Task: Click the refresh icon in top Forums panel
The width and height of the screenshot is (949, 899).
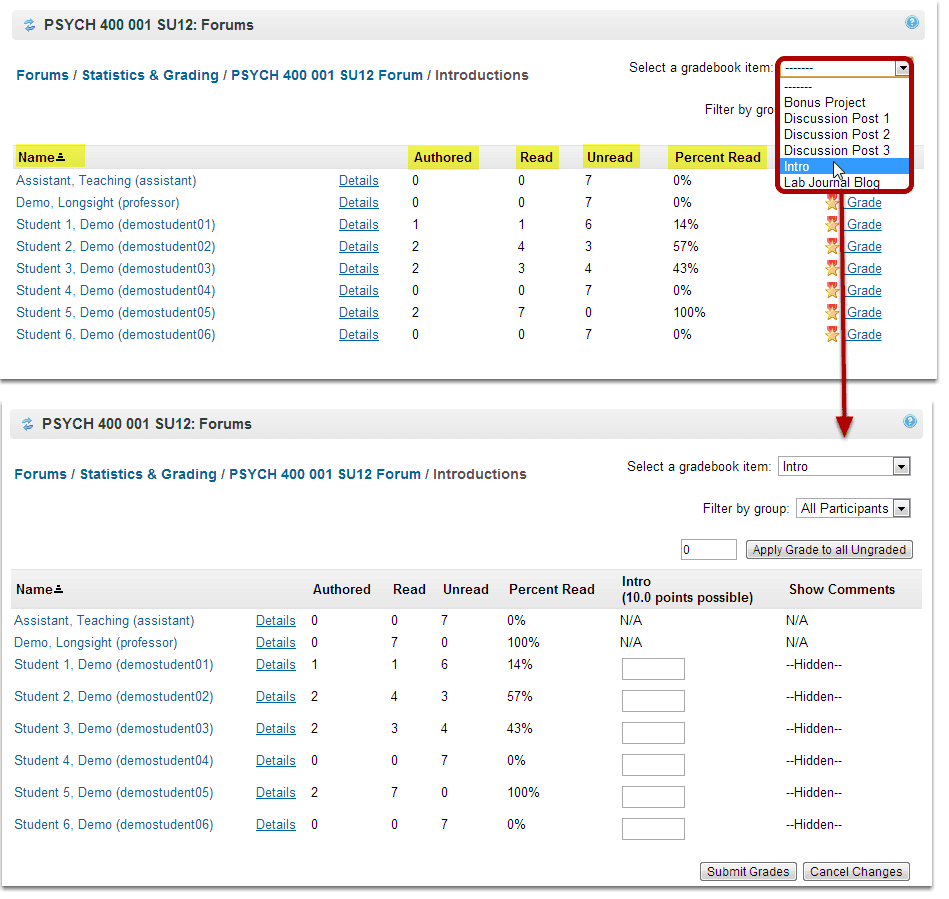Action: 29,25
